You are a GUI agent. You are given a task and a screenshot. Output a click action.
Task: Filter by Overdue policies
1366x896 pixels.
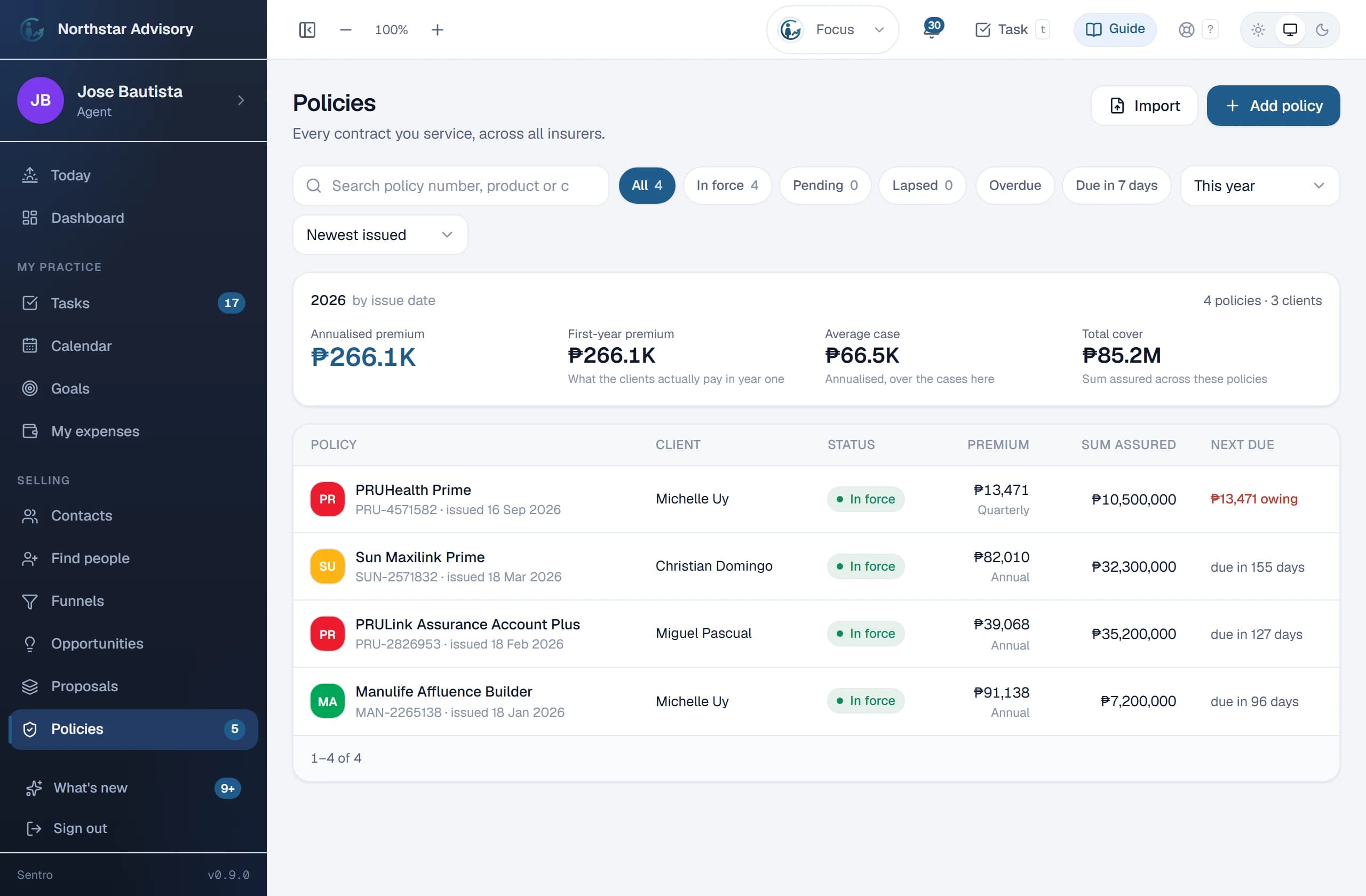pyautogui.click(x=1015, y=185)
